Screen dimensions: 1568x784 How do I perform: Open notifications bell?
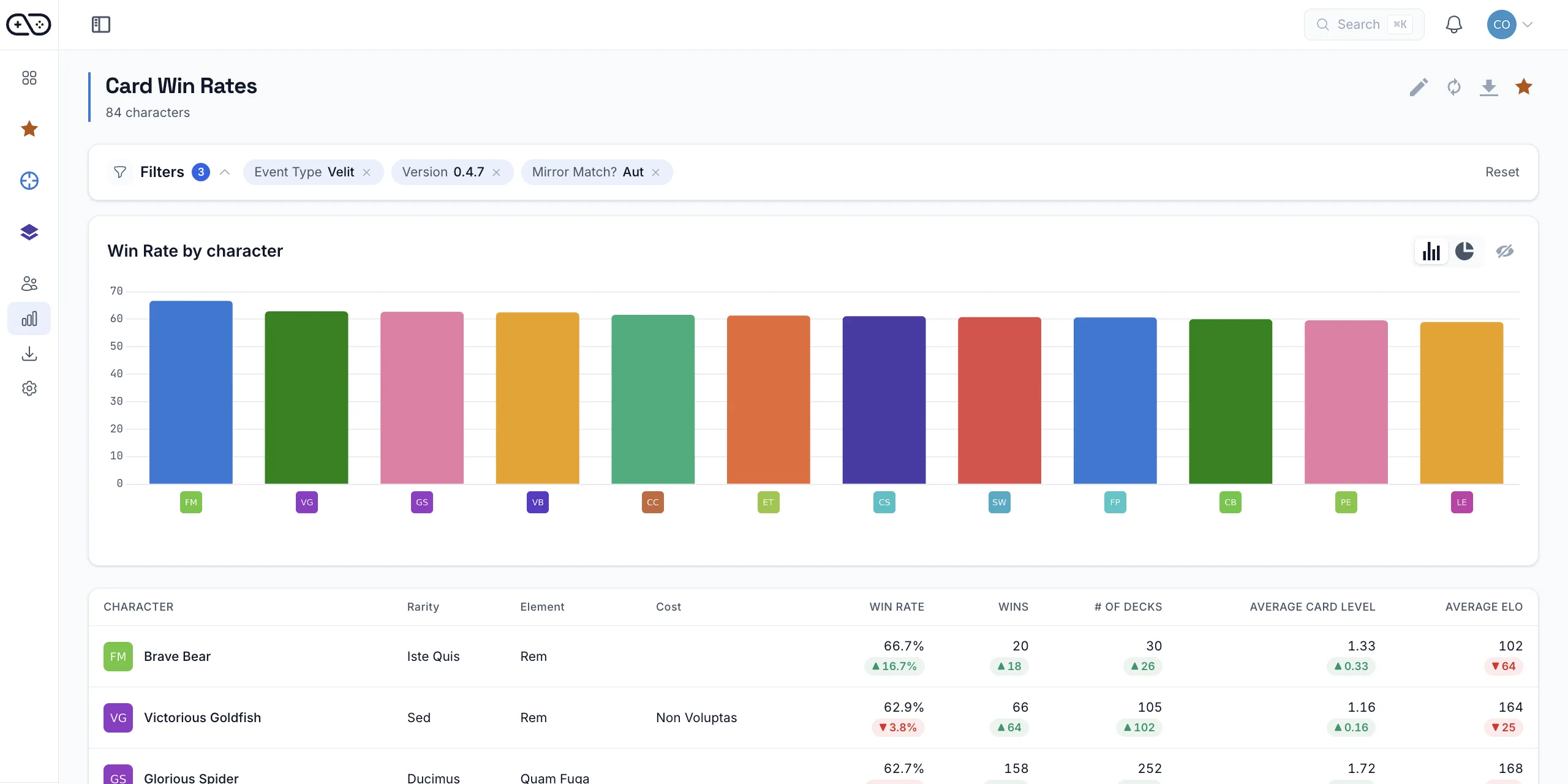1454,24
